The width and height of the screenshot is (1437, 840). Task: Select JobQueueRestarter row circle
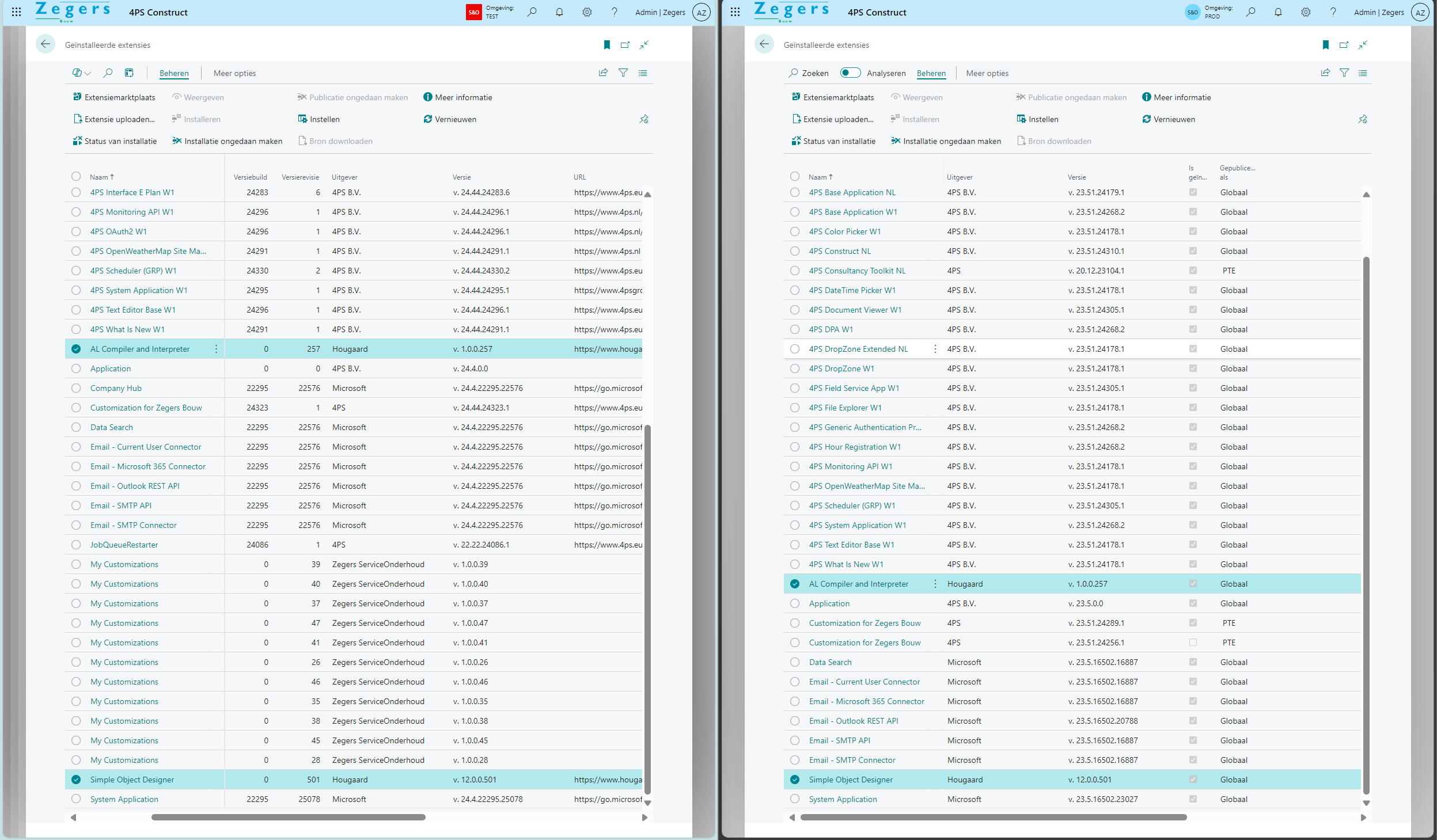(x=76, y=545)
